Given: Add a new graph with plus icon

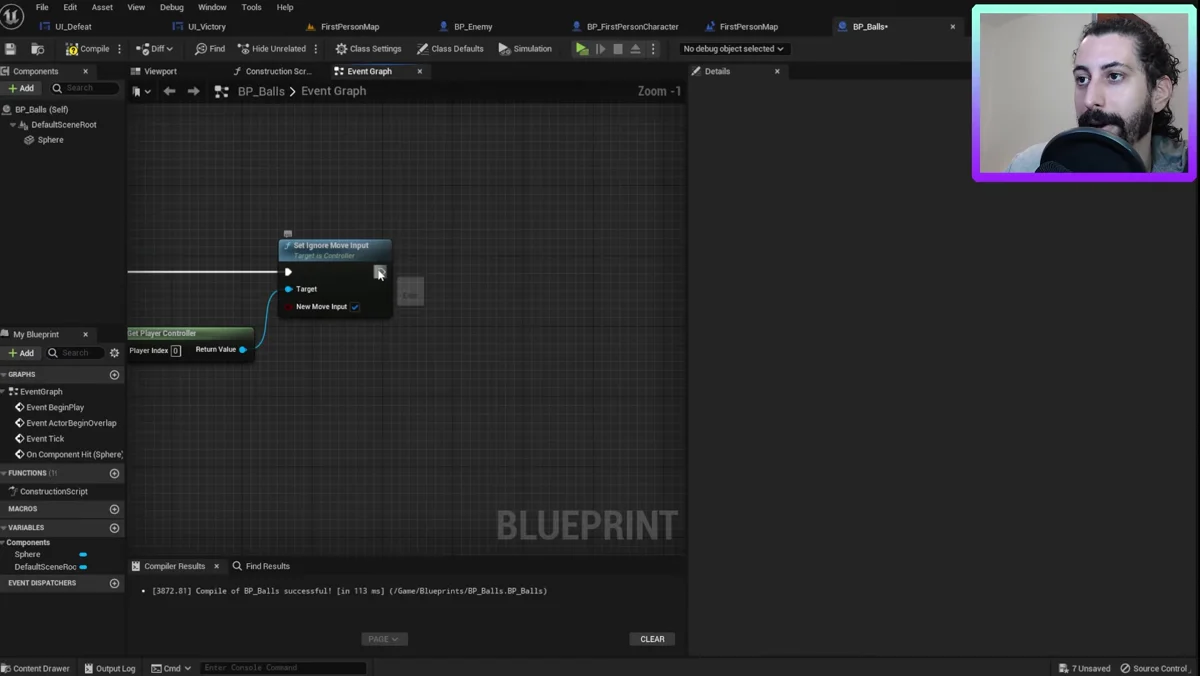Looking at the screenshot, I should tap(114, 375).
